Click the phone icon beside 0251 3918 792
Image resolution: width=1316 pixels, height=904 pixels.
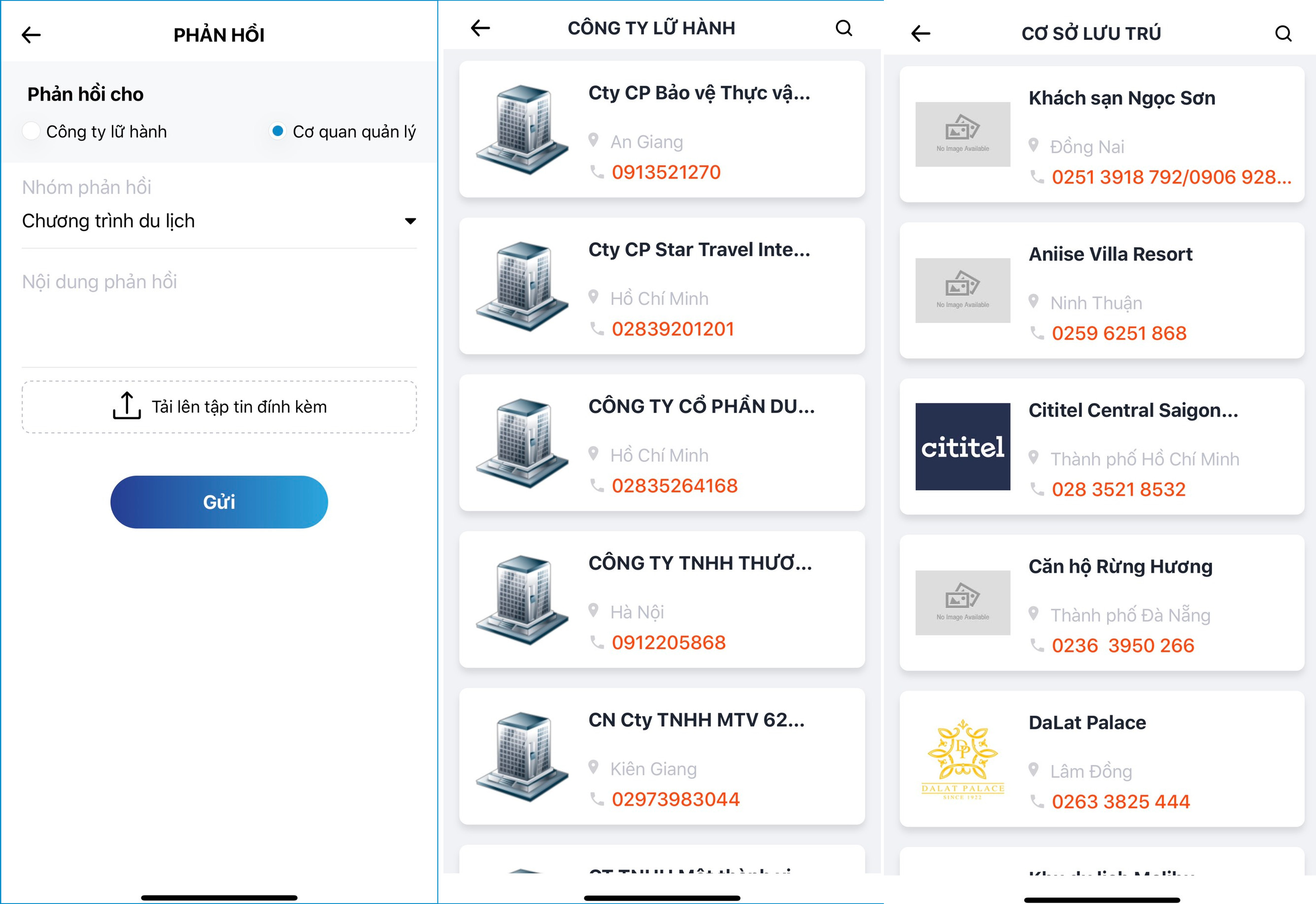click(1037, 177)
